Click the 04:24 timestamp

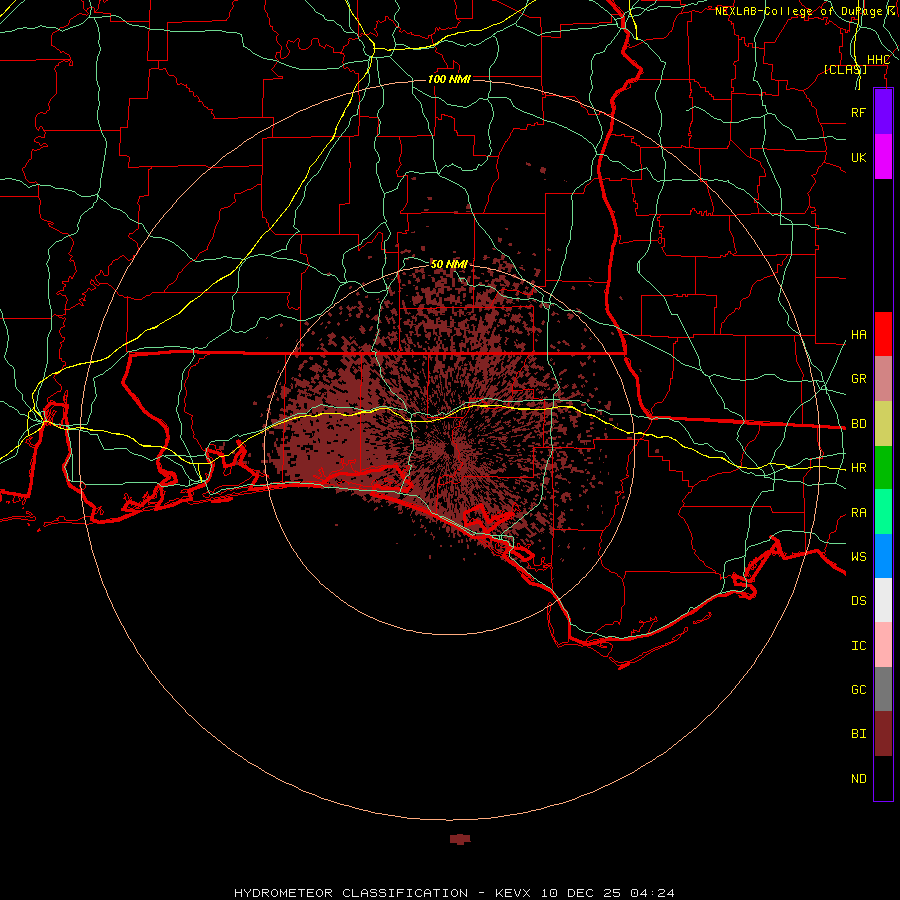[x=652, y=893]
